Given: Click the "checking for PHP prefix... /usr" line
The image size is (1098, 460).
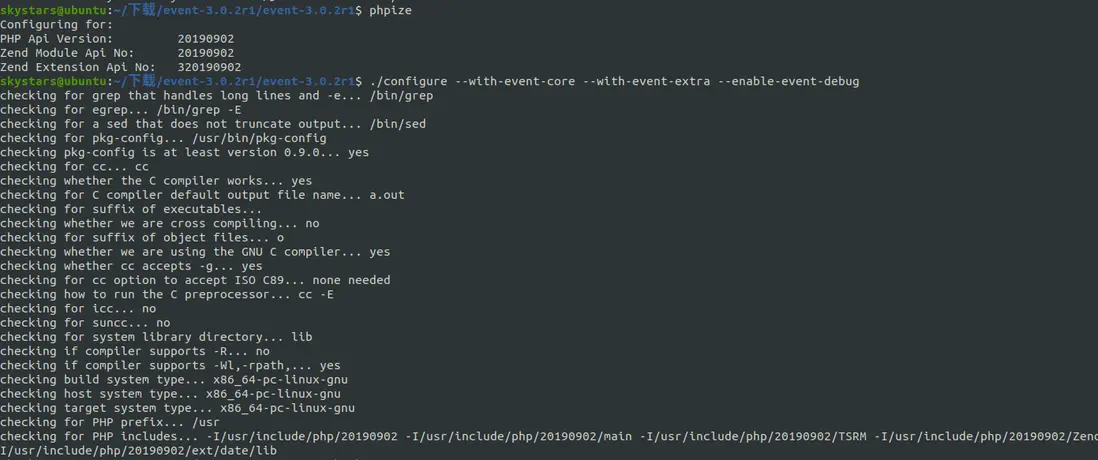Looking at the screenshot, I should pos(110,422).
